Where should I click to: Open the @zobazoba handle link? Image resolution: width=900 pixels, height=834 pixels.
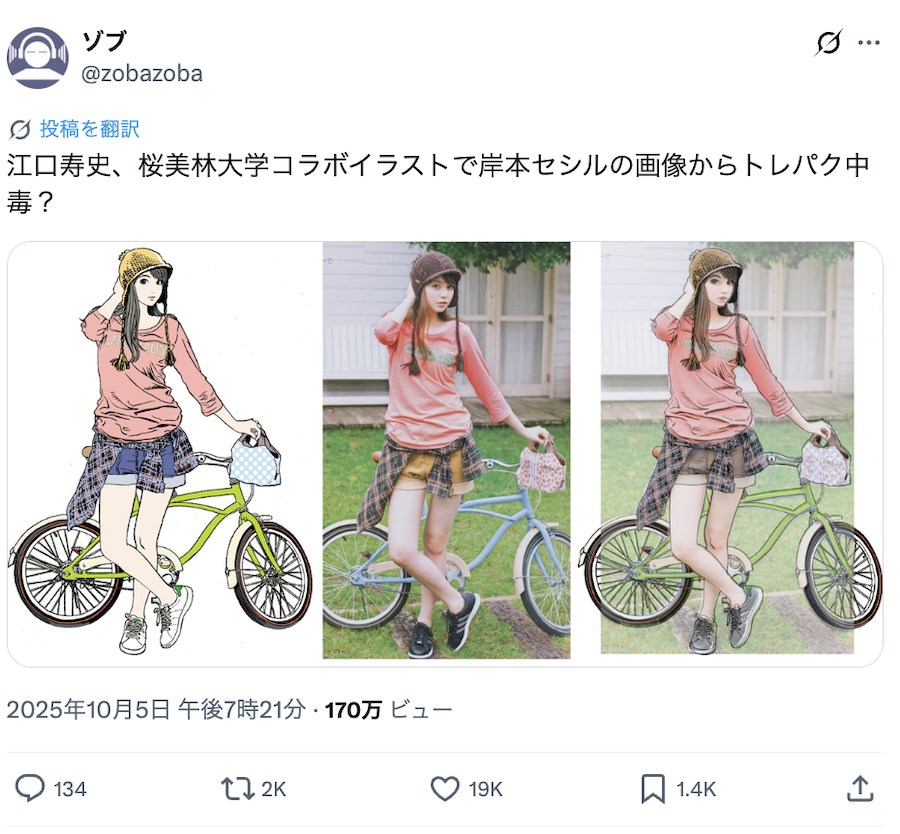(142, 74)
